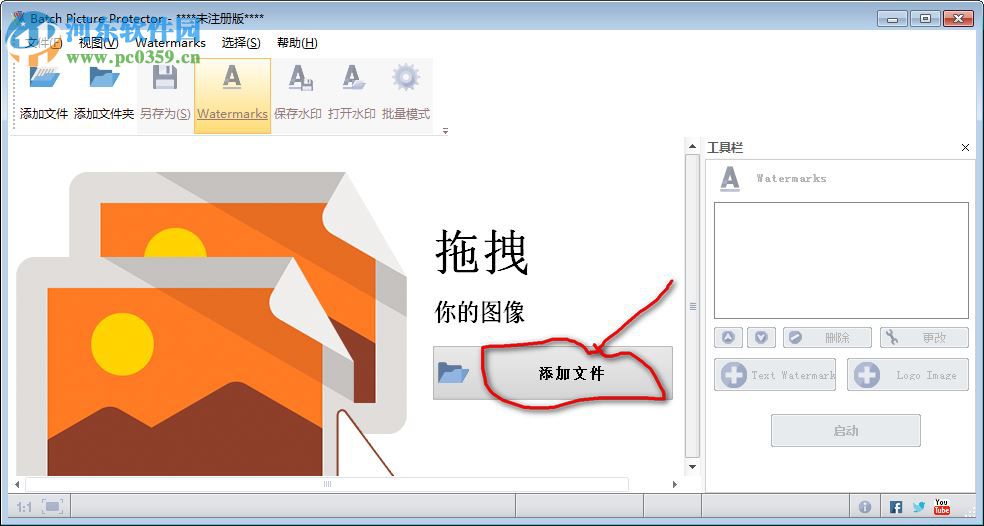Click the 启动 start button
The width and height of the screenshot is (984, 526).
pyautogui.click(x=845, y=431)
